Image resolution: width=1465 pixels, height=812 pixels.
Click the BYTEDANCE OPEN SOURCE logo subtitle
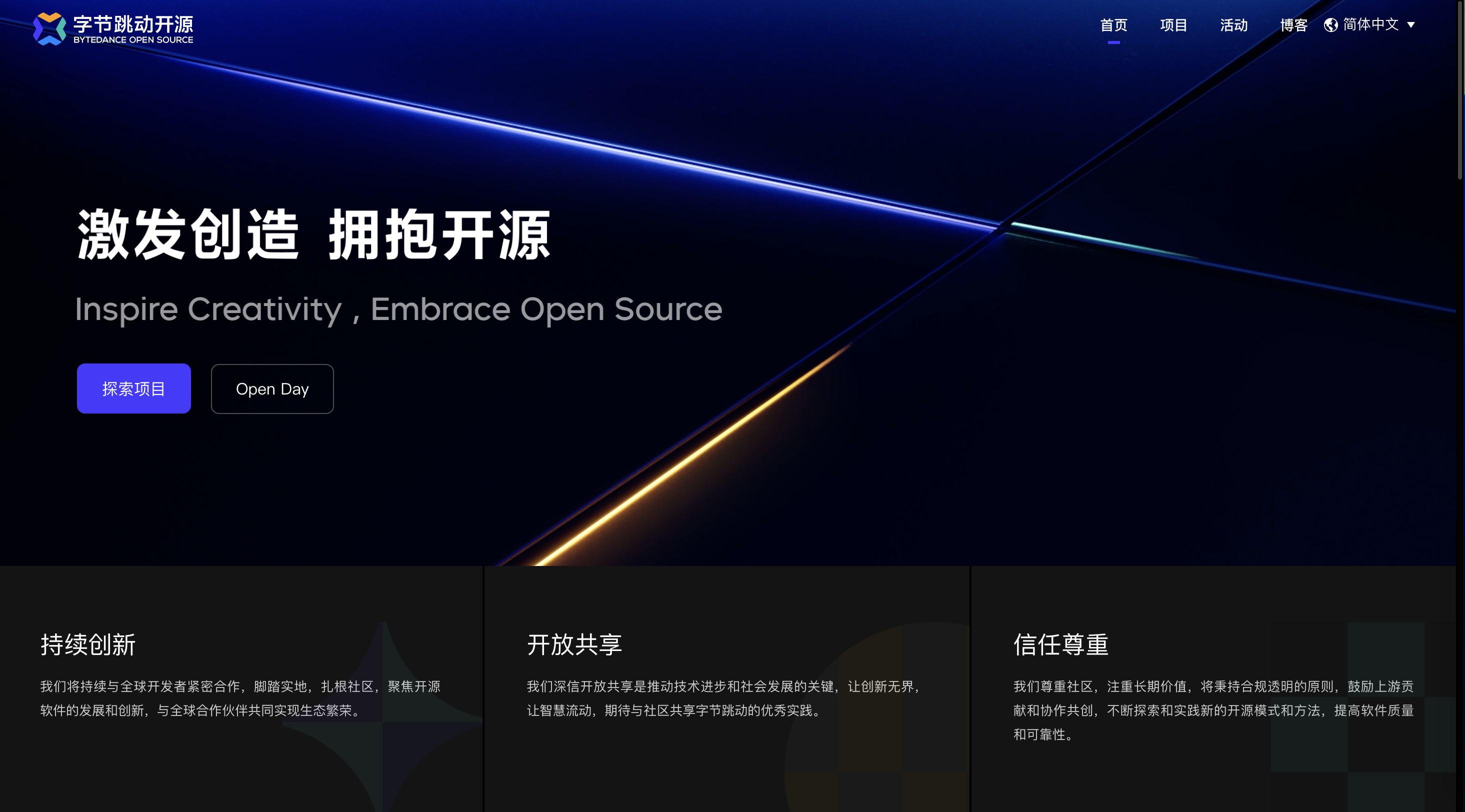click(133, 40)
